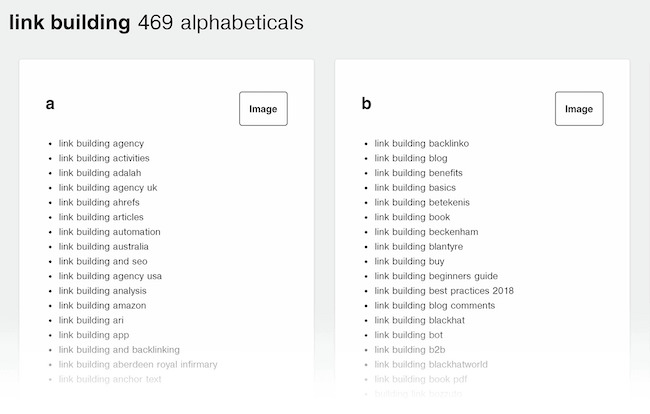Screen dimensions: 650x414
Task: Open link building amazon keyword
Action: [x=101, y=305]
